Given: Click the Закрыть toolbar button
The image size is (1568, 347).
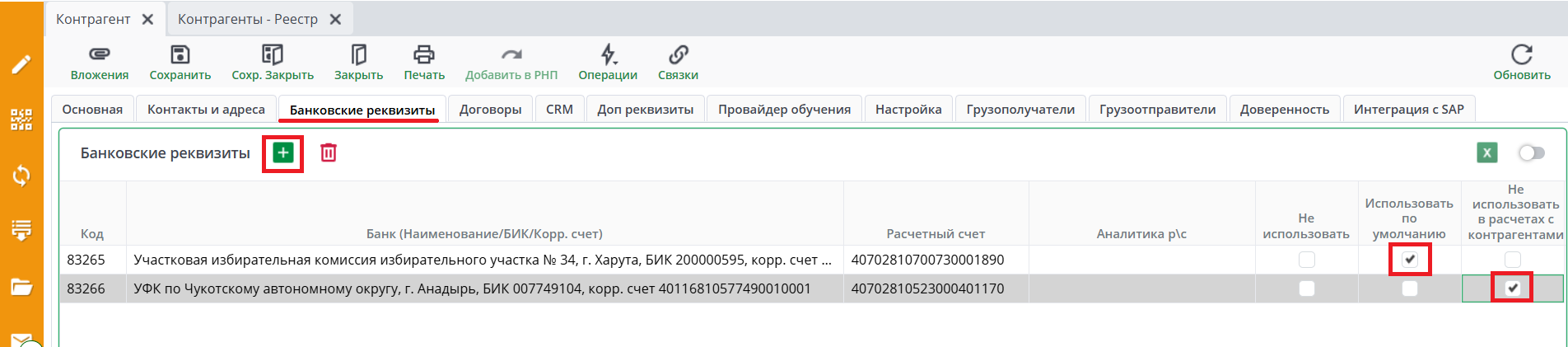Looking at the screenshot, I should point(358,55).
